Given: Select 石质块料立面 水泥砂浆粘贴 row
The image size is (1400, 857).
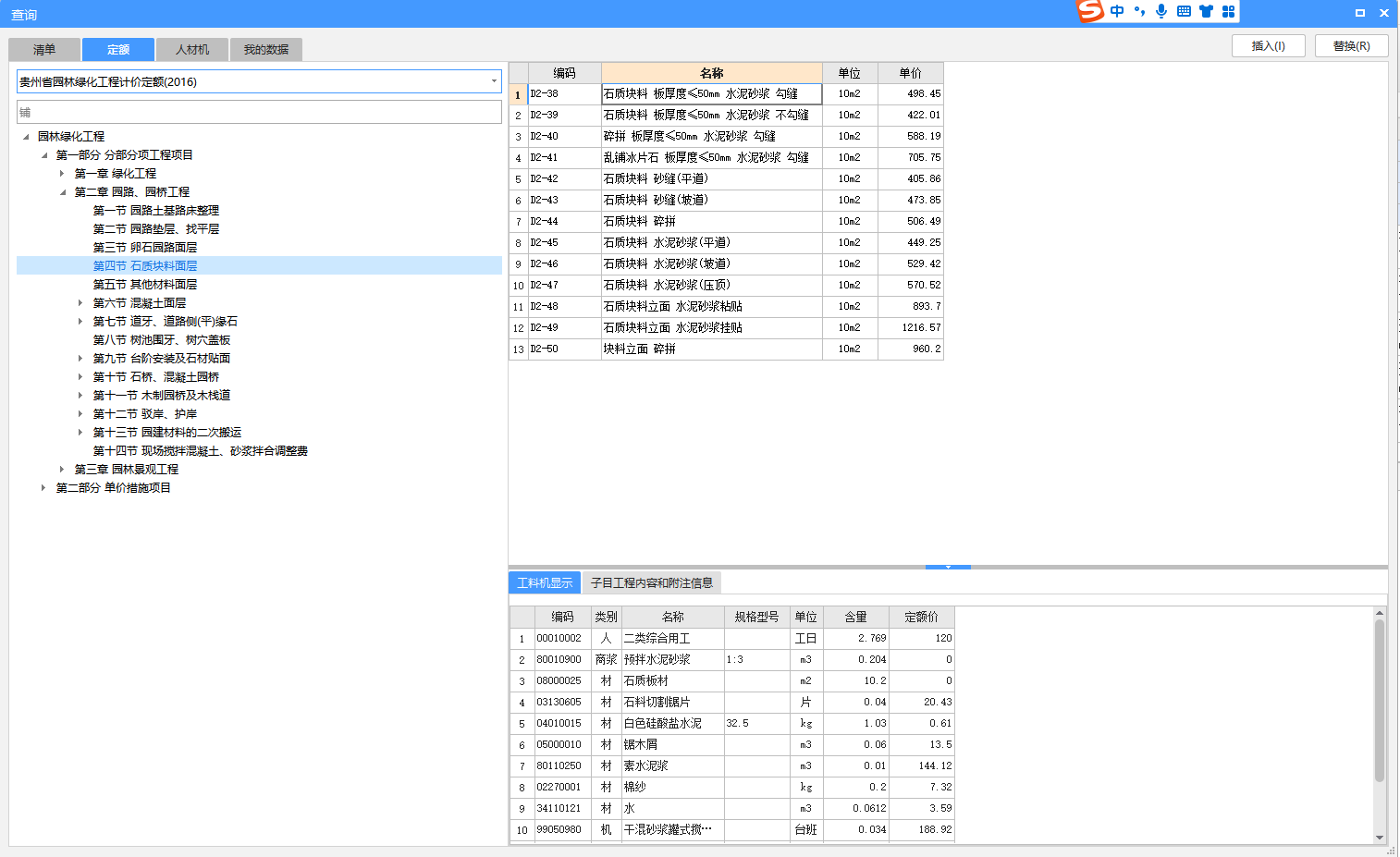Looking at the screenshot, I should coord(726,307).
